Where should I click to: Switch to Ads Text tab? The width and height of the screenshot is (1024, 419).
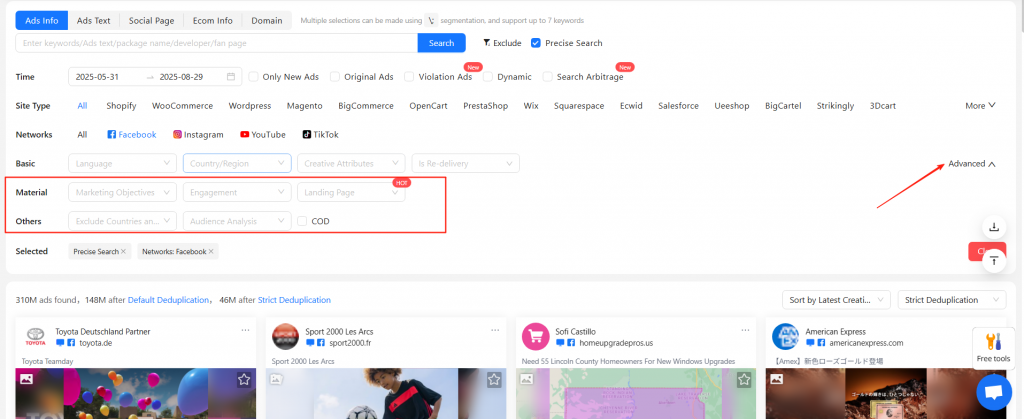[93, 21]
